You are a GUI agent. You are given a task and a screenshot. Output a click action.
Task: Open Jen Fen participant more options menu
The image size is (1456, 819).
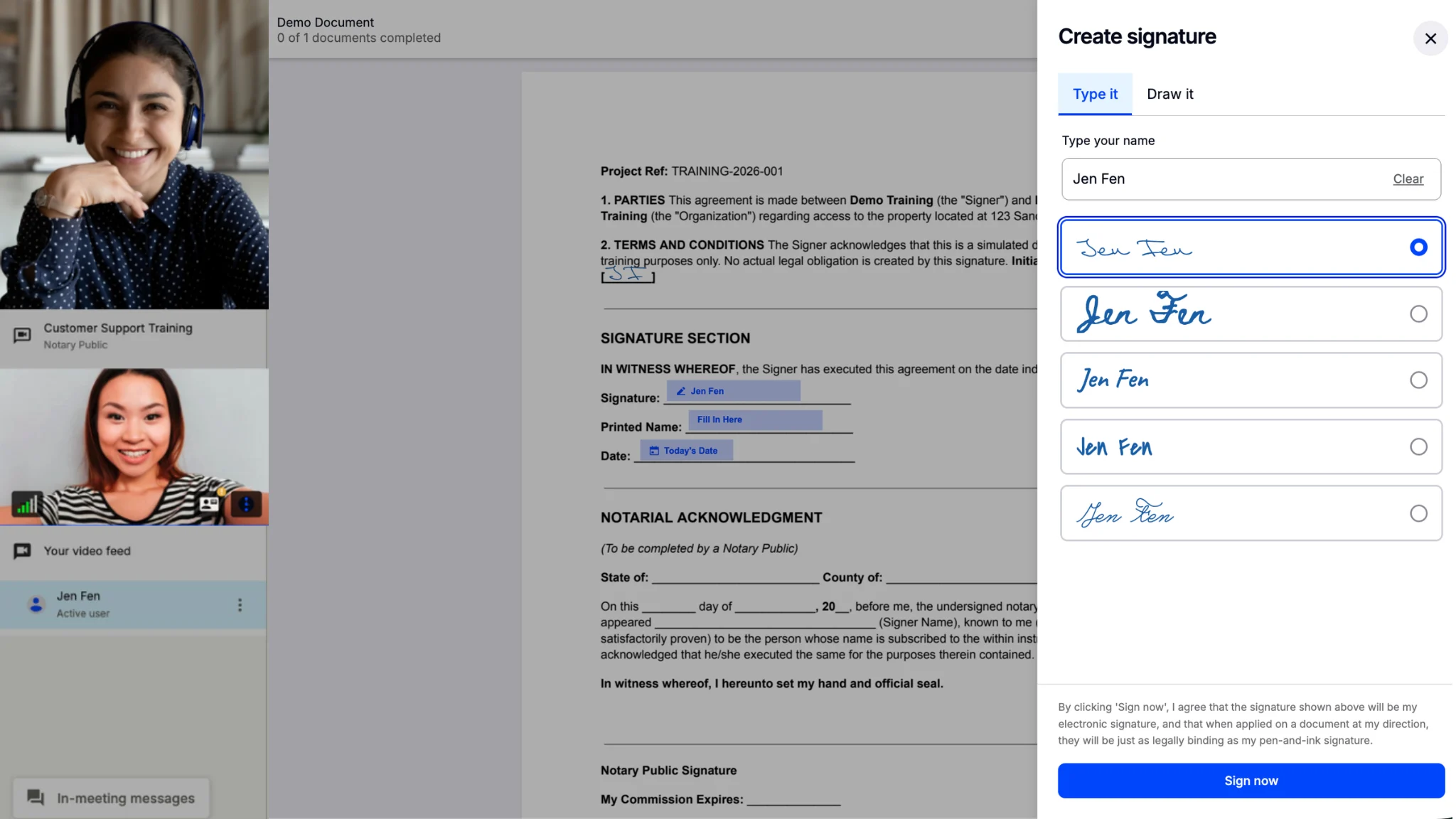pos(240,604)
